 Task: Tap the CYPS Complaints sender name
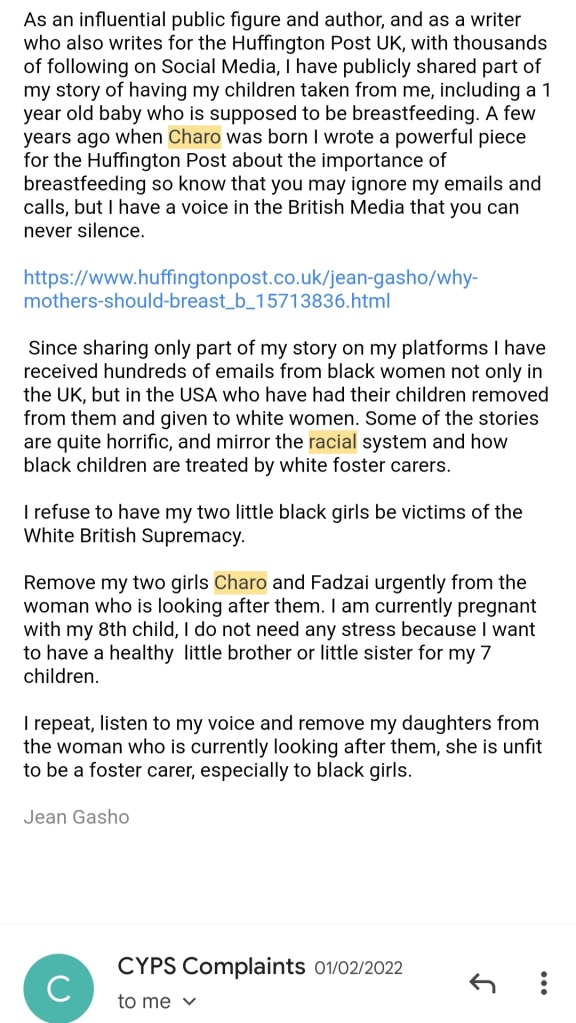pyautogui.click(x=211, y=966)
